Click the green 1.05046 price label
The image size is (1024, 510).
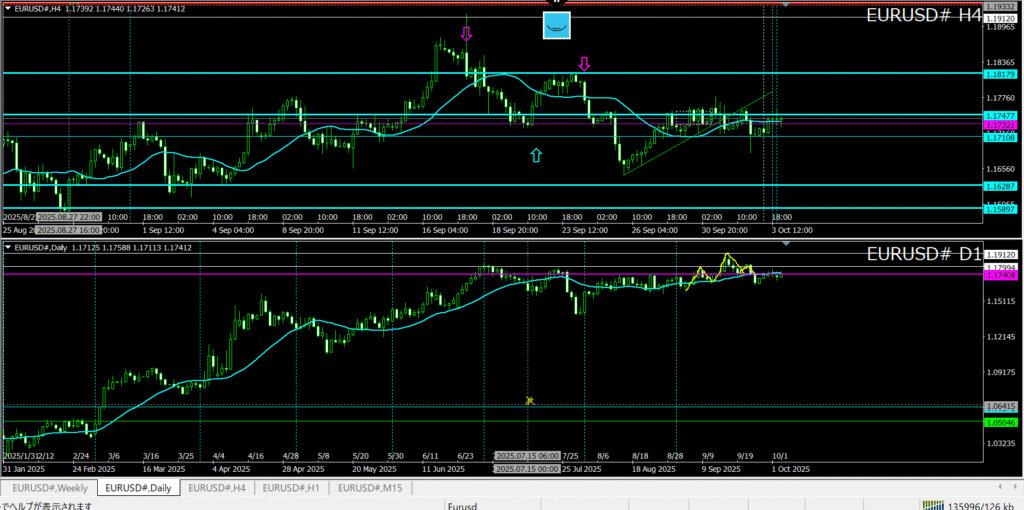[1000, 423]
